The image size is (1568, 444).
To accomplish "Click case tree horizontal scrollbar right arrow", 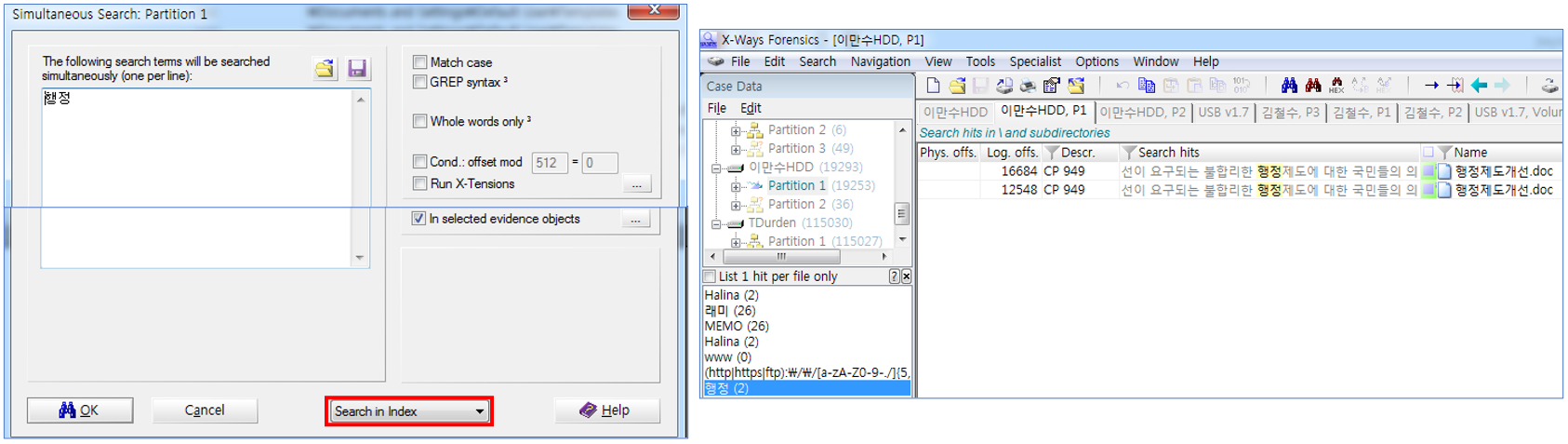I will coord(884,256).
